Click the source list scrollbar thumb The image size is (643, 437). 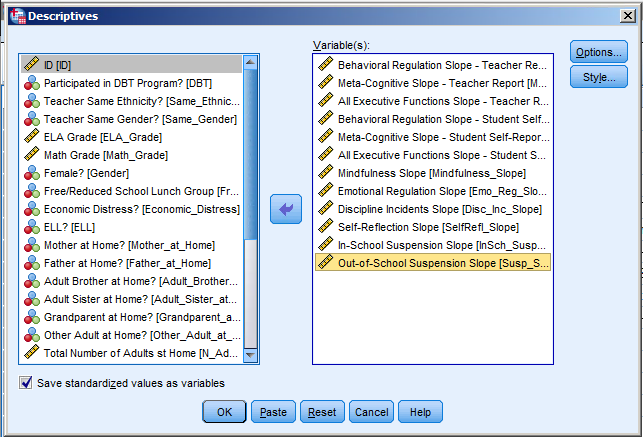tap(250, 155)
